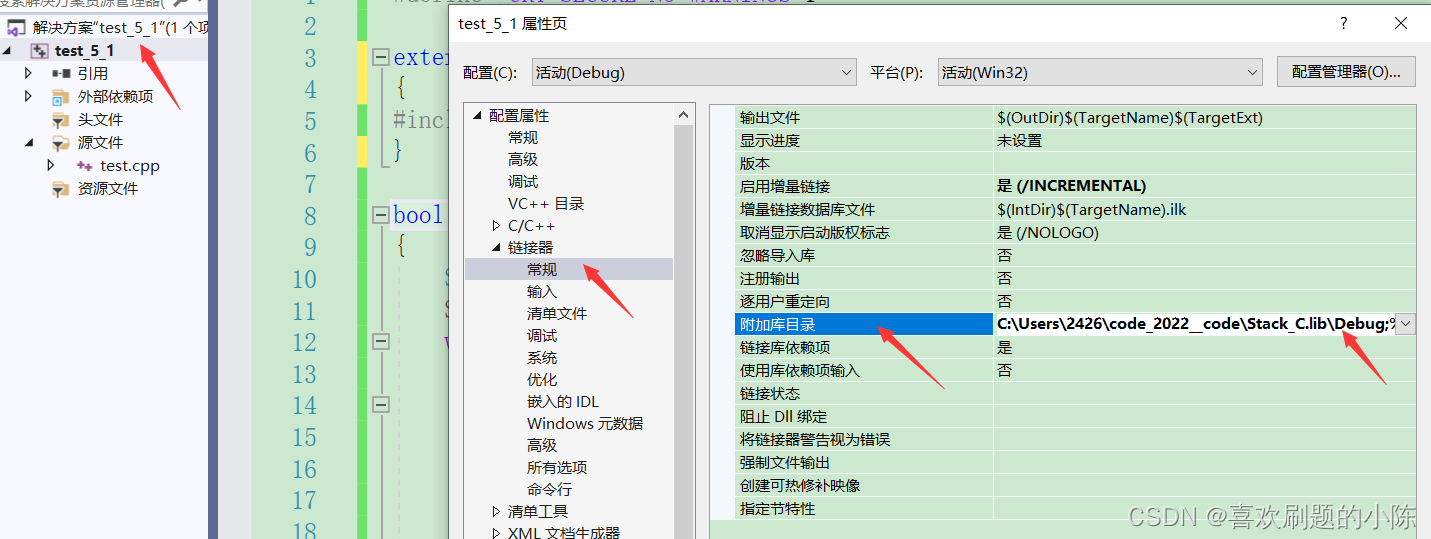Click the help question mark button
Screen dimensions: 1431x539
[1343, 23]
